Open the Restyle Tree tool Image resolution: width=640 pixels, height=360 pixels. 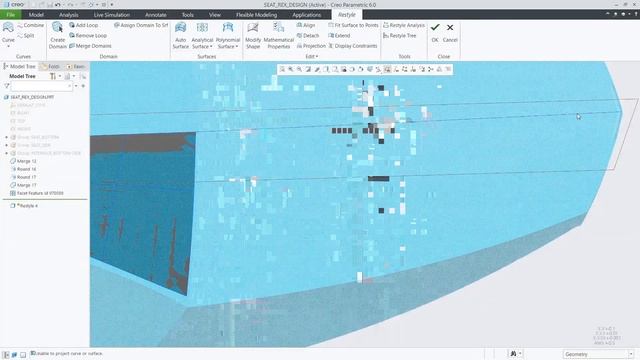click(x=400, y=36)
